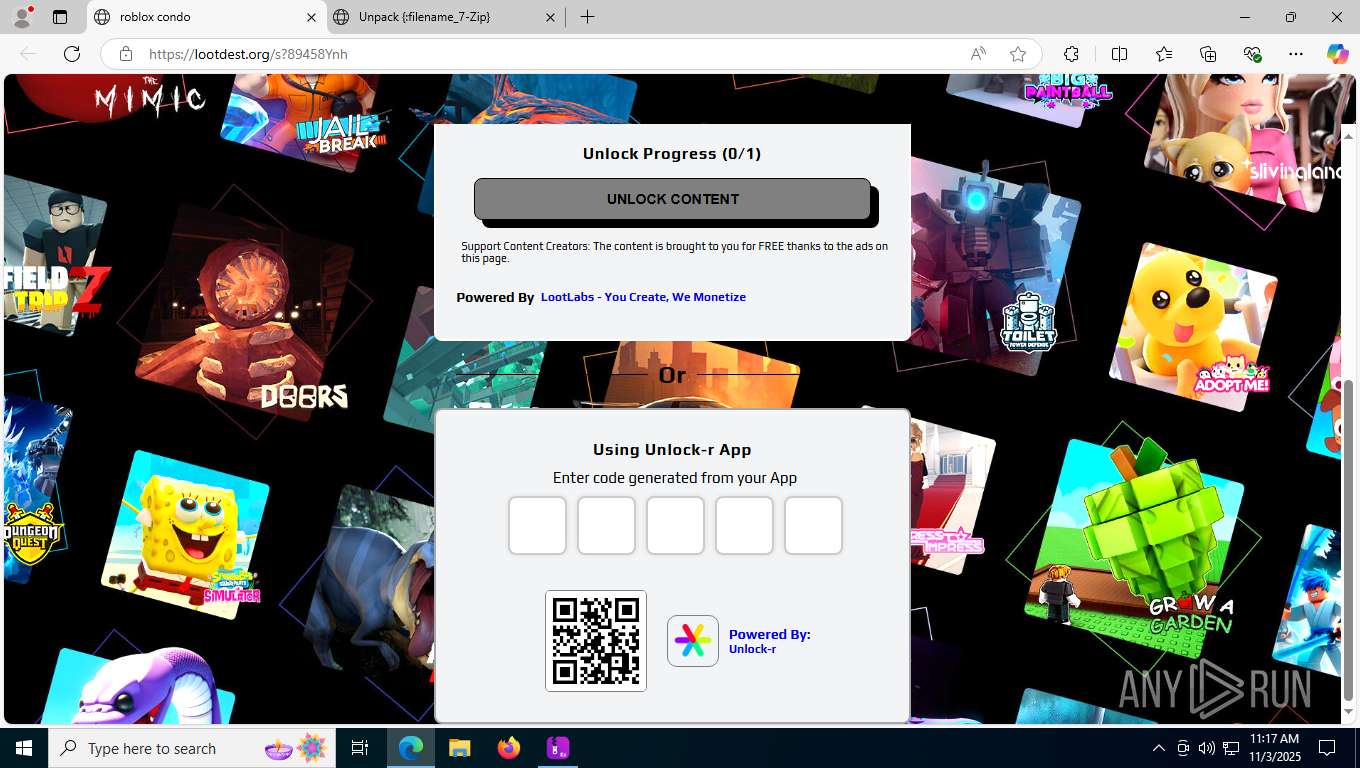This screenshot has height=768, width=1360.
Task: Click the taskbar search box
Action: 192,748
